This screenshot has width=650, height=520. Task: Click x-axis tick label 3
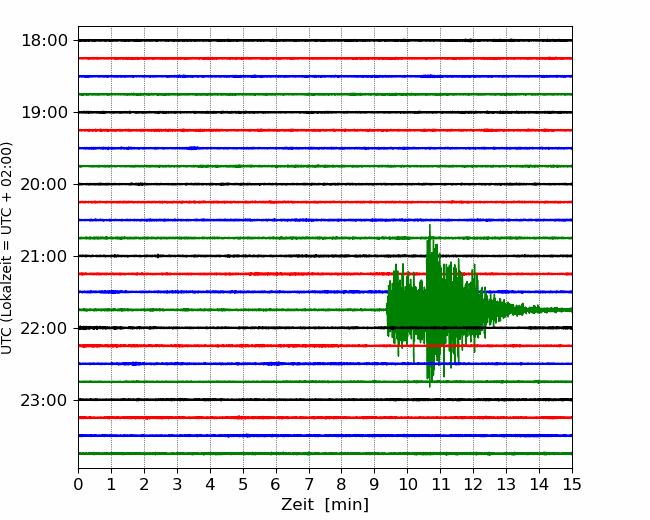[x=177, y=484]
